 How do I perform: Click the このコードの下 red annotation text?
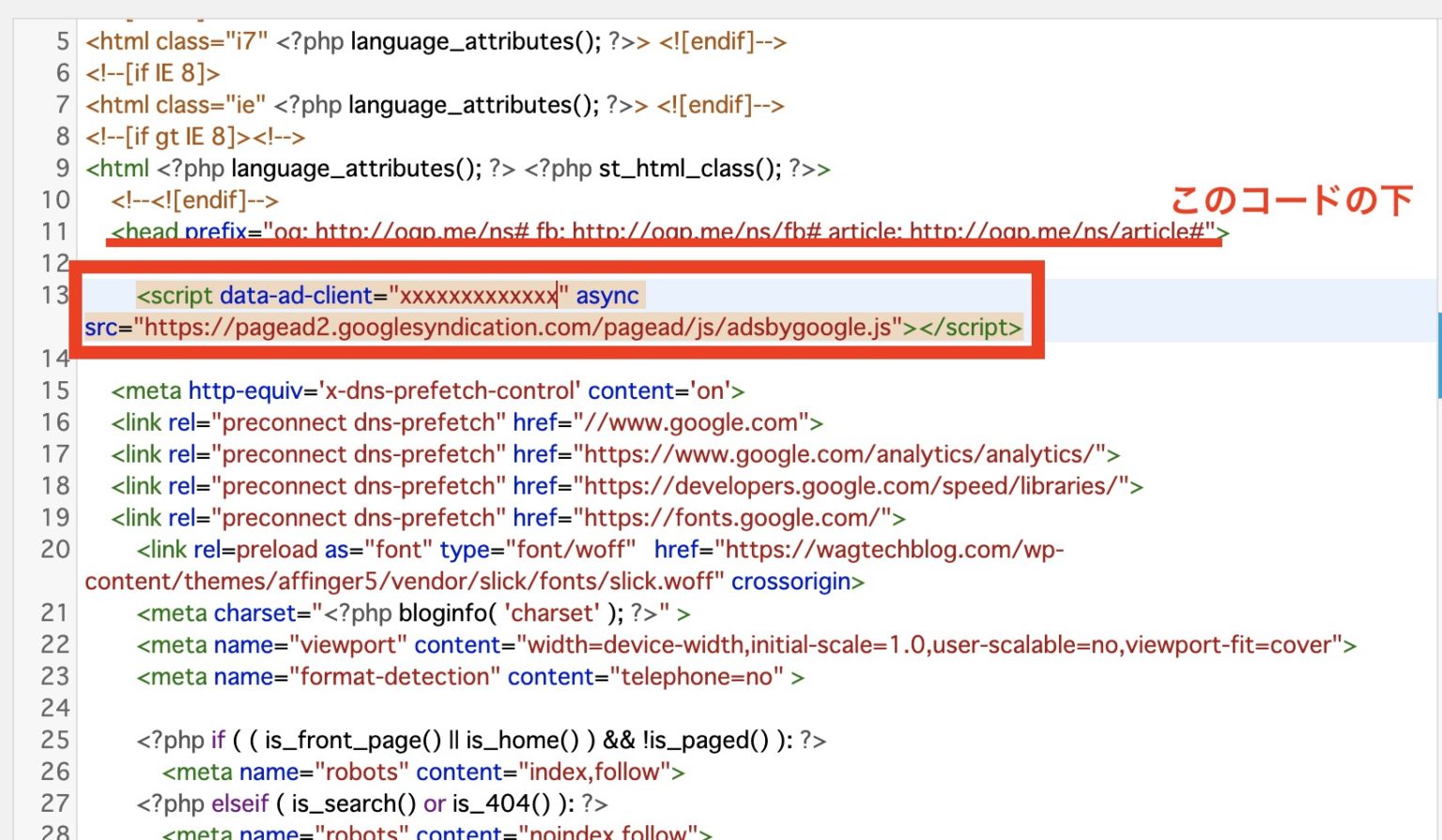(x=1291, y=199)
